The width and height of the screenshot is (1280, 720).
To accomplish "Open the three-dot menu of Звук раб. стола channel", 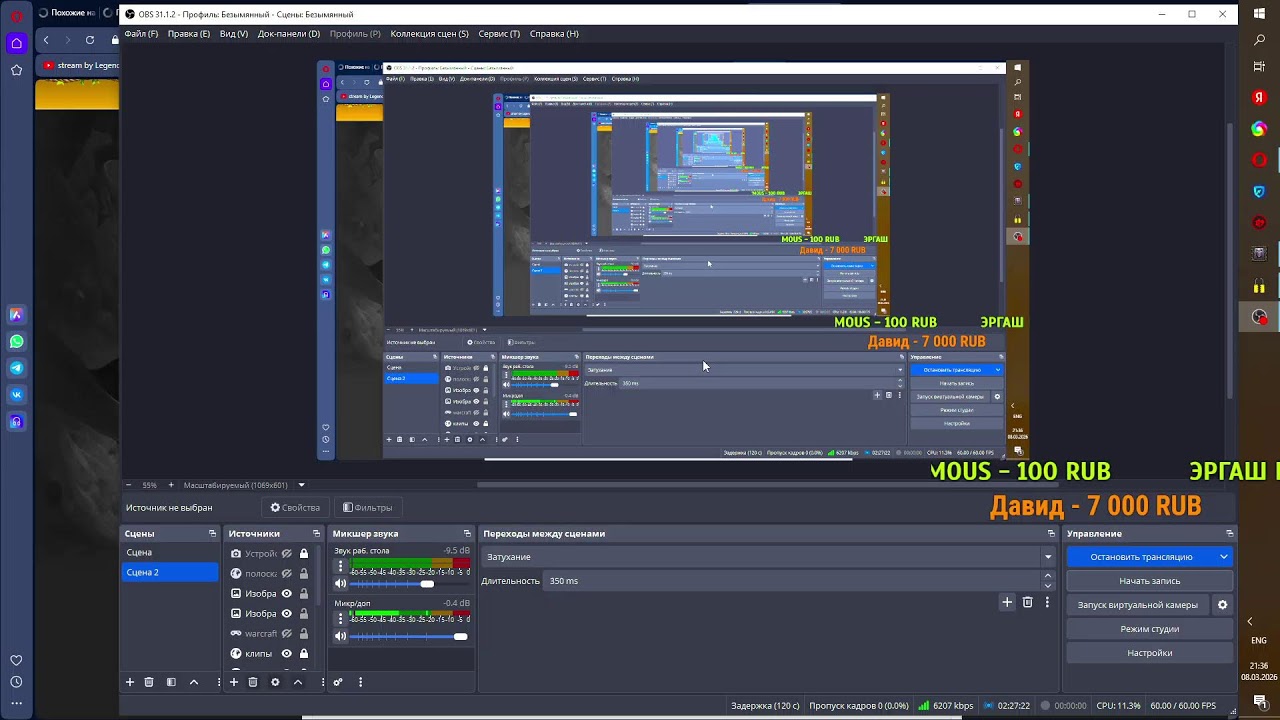I will [340, 566].
